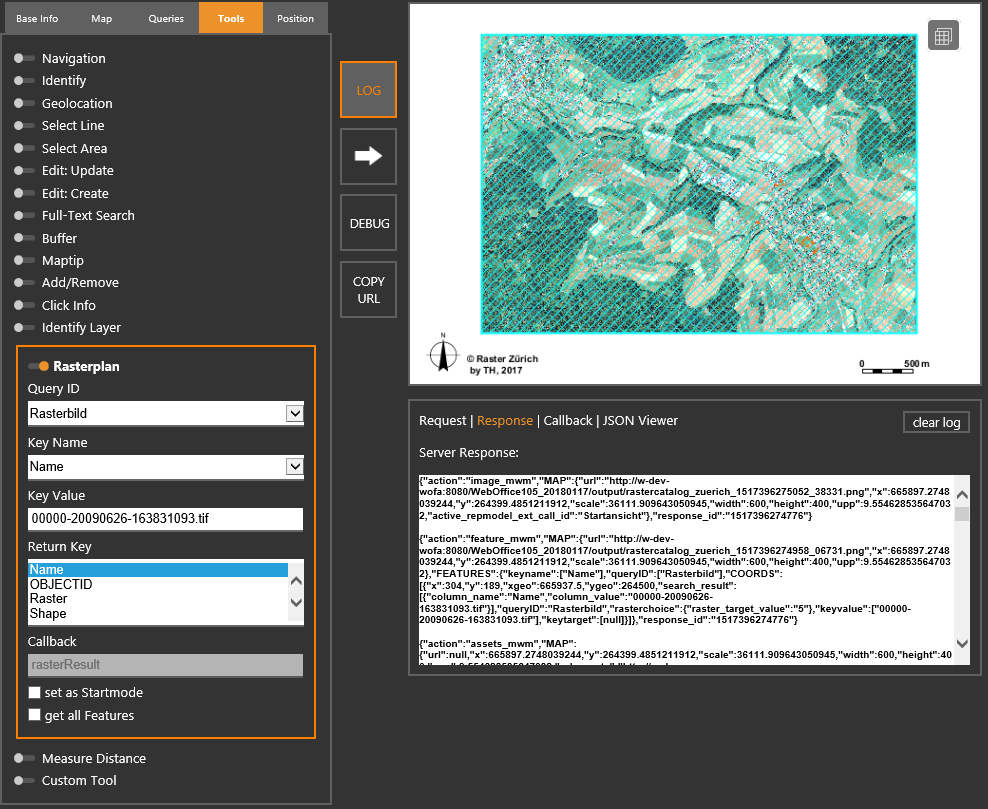Click the white forward arrow icon button
The width and height of the screenshot is (988, 809).
click(x=368, y=155)
